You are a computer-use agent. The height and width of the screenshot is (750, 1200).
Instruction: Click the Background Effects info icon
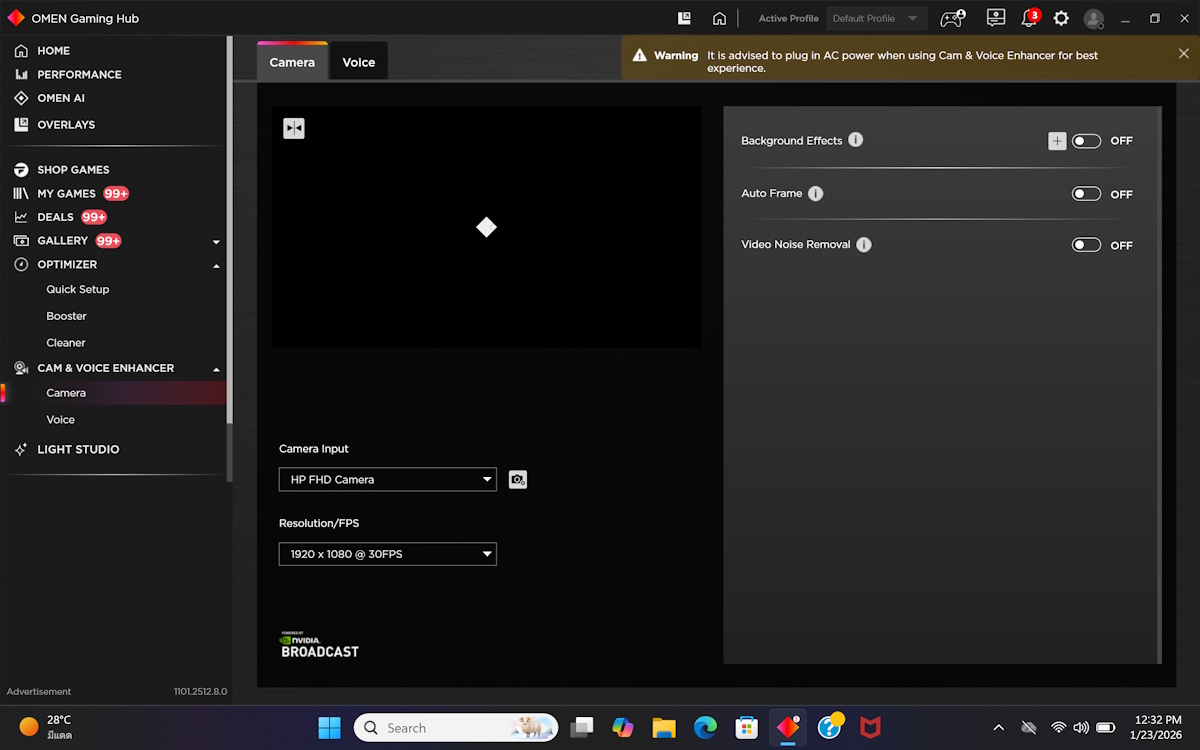[856, 140]
